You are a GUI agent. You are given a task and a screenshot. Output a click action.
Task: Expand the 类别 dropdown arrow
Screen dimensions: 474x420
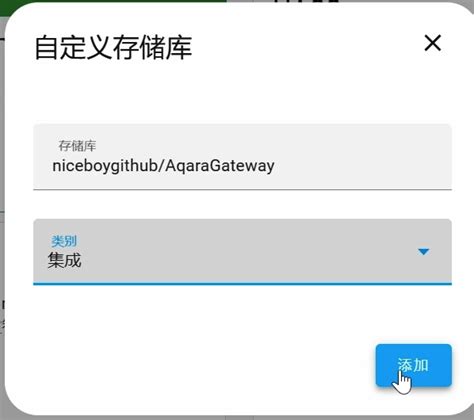[424, 252]
